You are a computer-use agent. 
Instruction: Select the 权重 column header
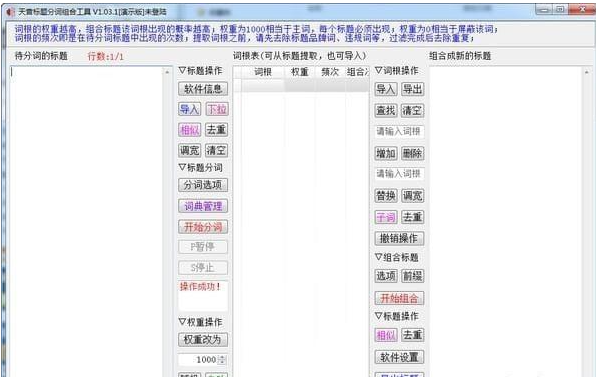[x=300, y=72]
